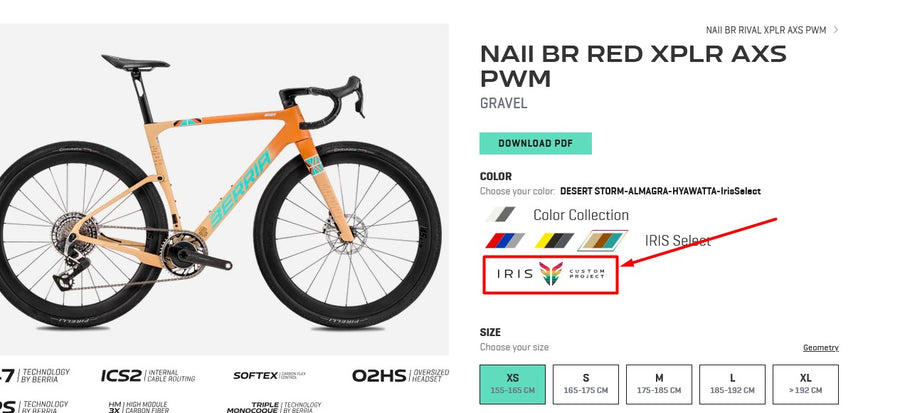This screenshot has width=900, height=413.
Task: Click the Triple Monocoque technology icon
Action: (270, 407)
